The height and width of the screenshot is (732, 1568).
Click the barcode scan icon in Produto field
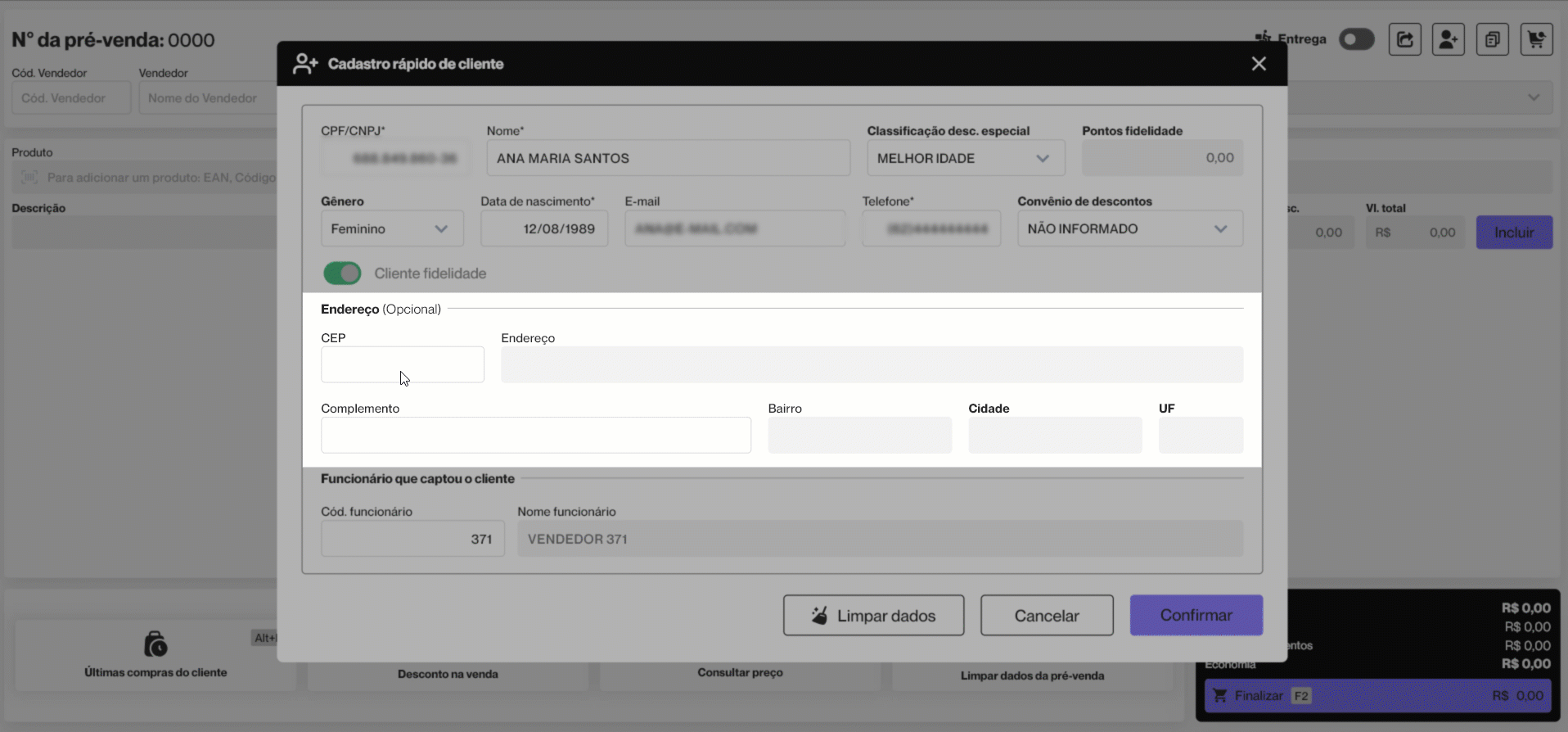(29, 178)
